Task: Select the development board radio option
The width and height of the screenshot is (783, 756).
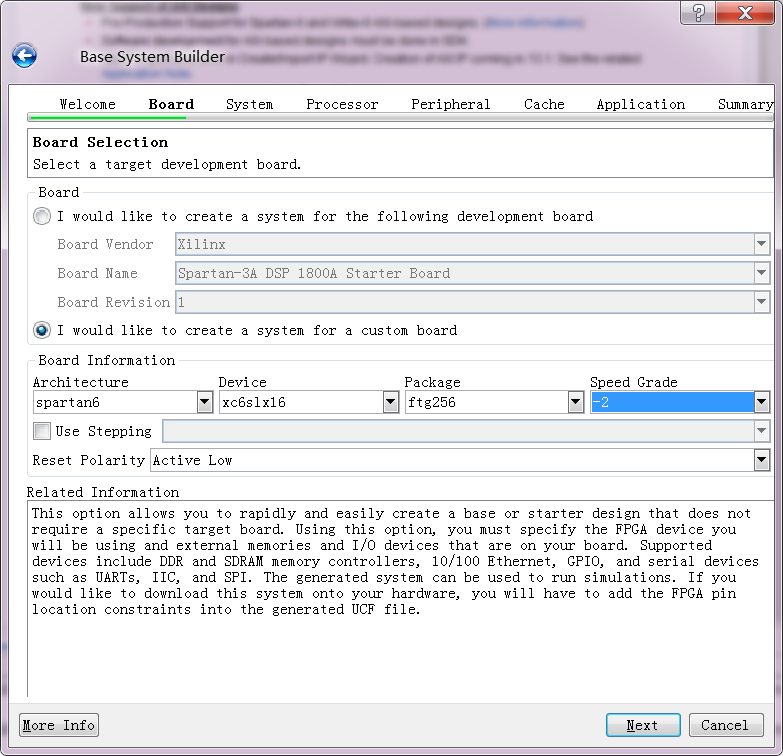Action: pyautogui.click(x=42, y=216)
